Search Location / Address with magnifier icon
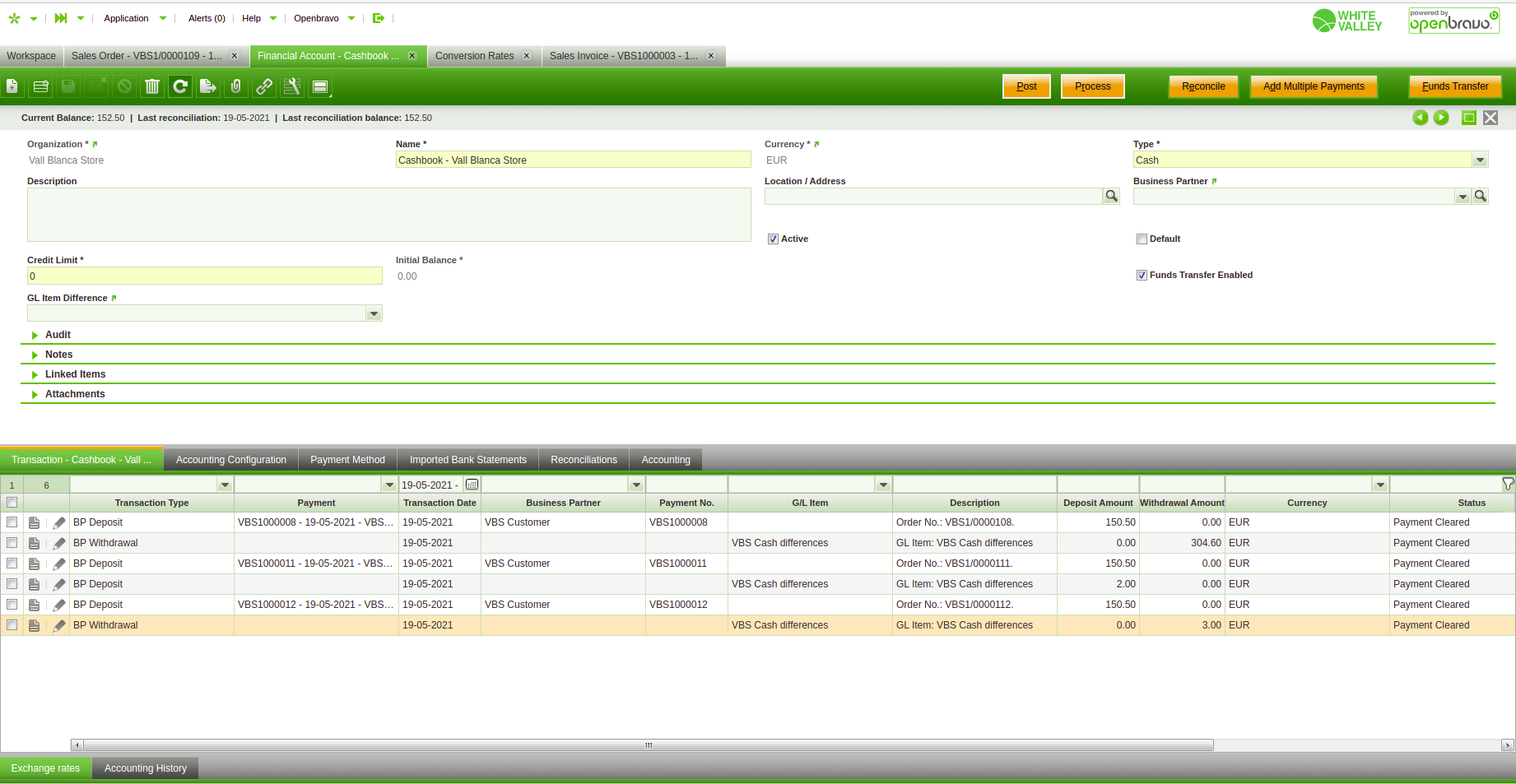The width and height of the screenshot is (1516, 784). click(x=1111, y=197)
